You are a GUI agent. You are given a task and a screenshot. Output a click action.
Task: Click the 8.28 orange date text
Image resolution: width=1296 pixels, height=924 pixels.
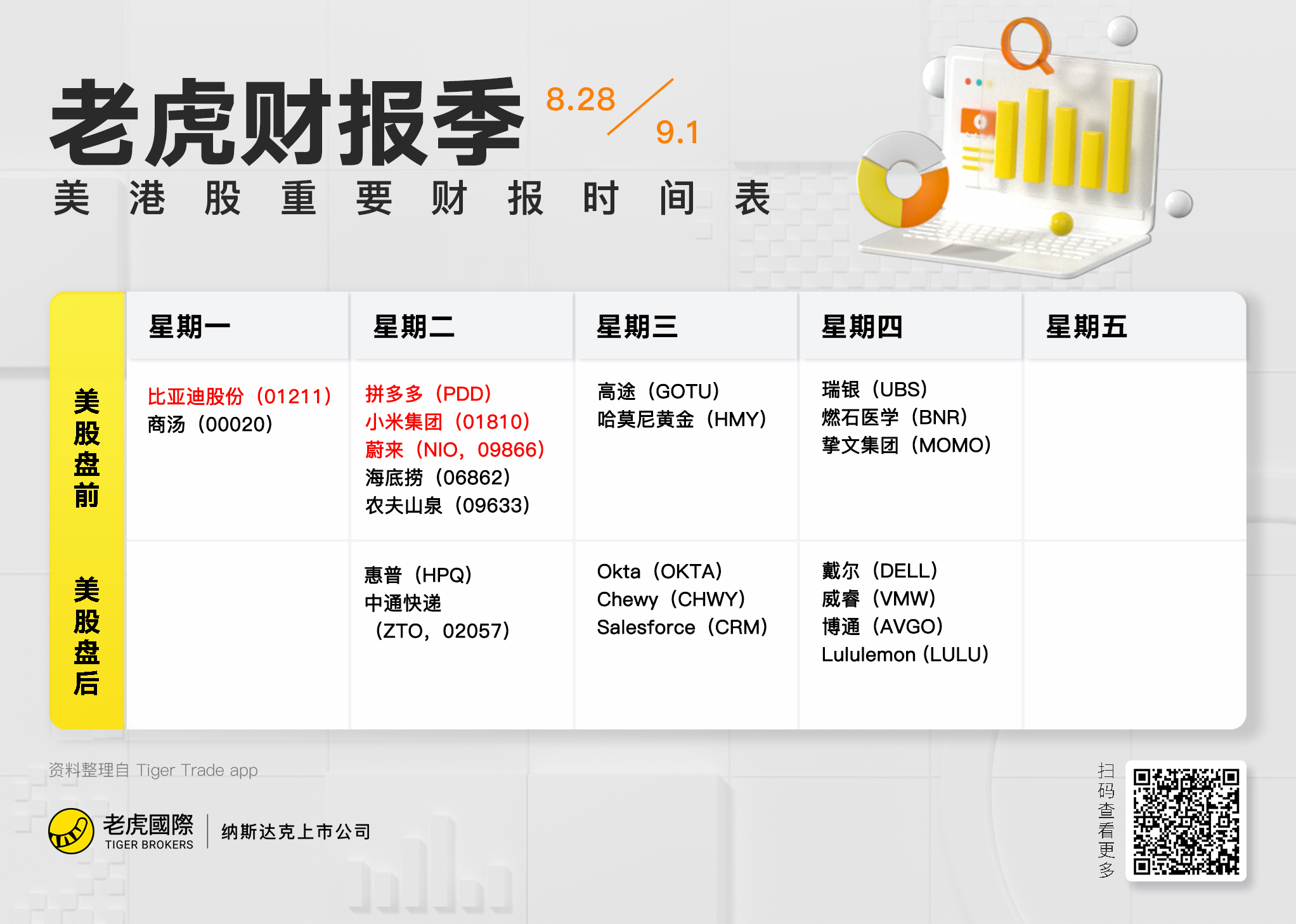580,99
